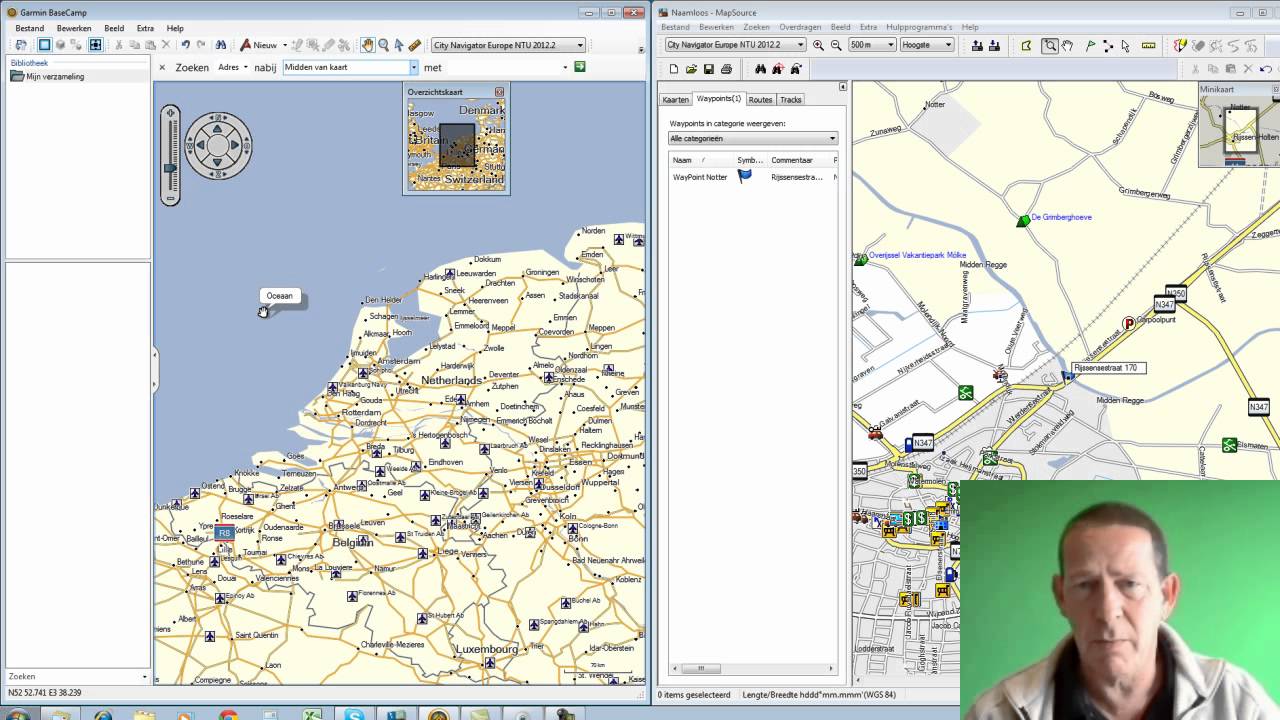
Task: Click the Windows Start button
Action: coord(18,716)
